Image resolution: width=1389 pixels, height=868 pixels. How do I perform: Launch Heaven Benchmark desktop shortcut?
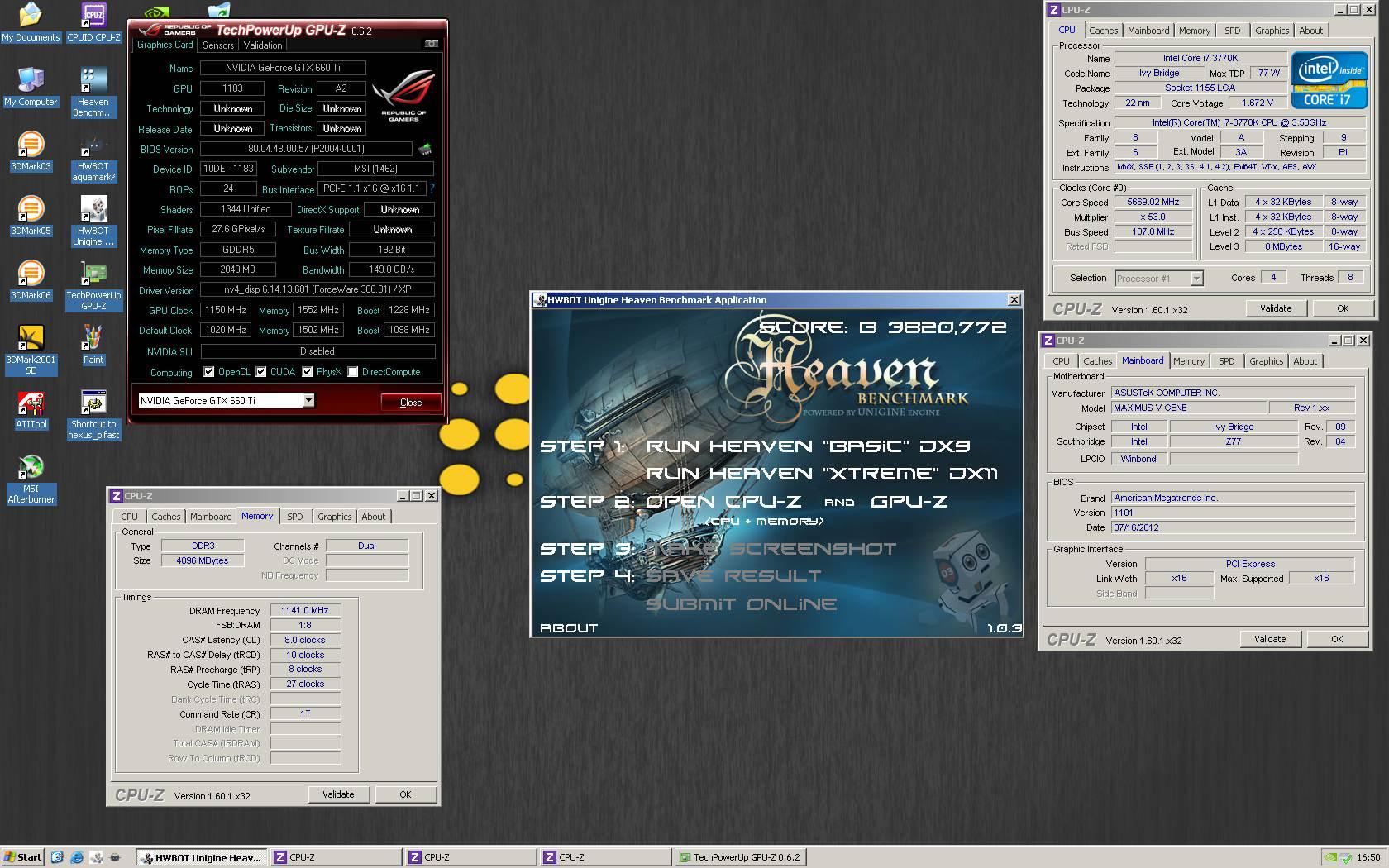[93, 92]
